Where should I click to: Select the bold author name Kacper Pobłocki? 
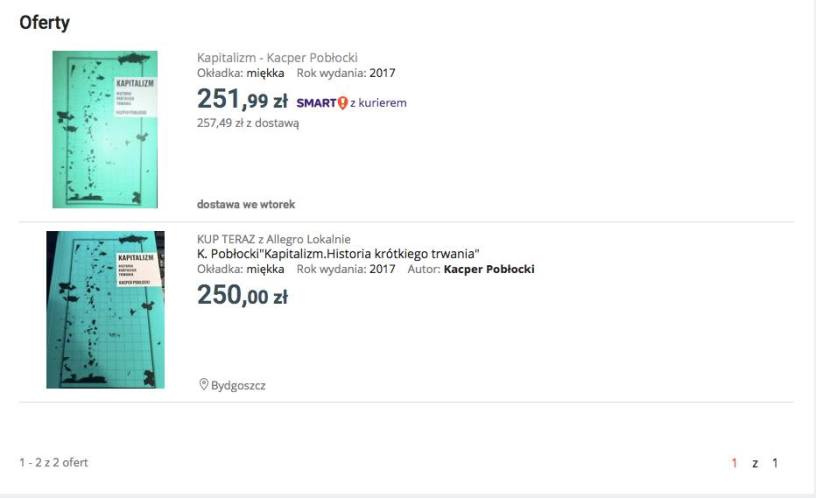[489, 269]
